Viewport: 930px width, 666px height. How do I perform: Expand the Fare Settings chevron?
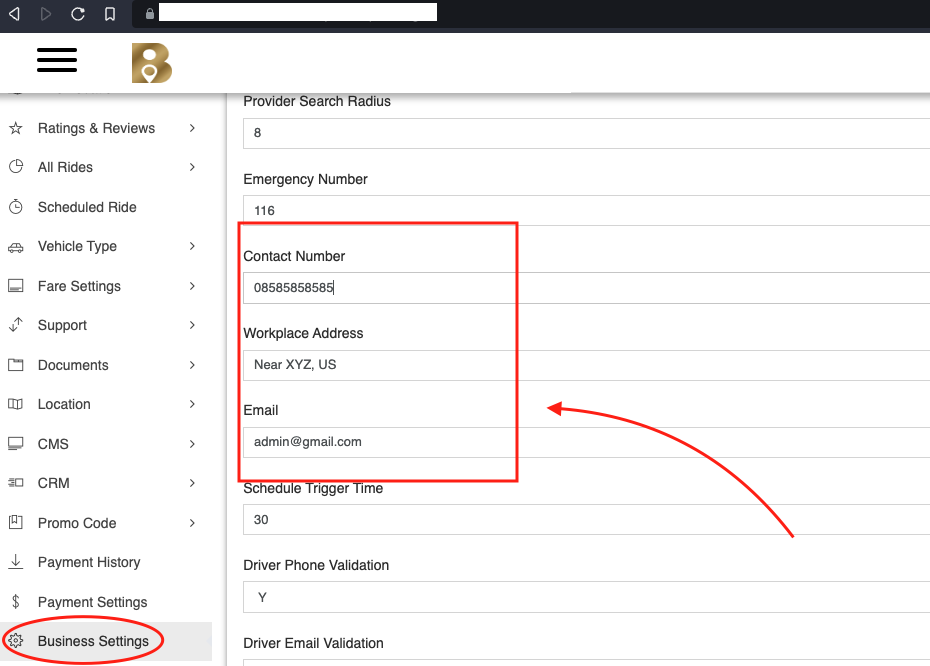tap(192, 286)
